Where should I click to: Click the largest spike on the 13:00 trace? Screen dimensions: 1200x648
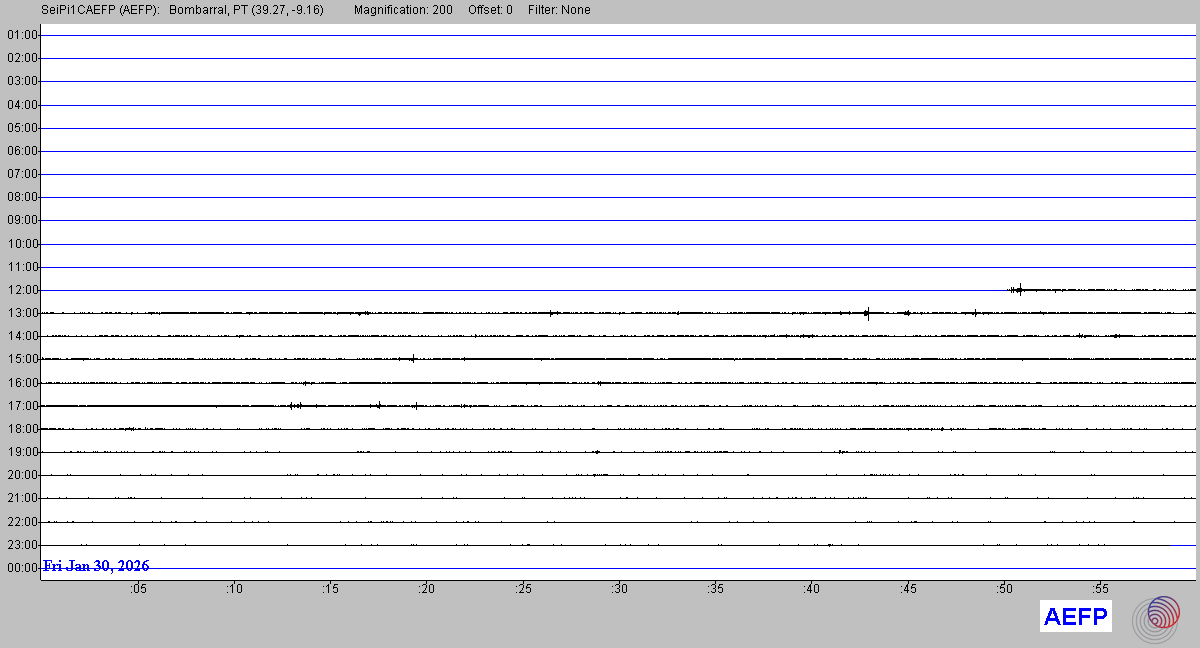(x=867, y=313)
